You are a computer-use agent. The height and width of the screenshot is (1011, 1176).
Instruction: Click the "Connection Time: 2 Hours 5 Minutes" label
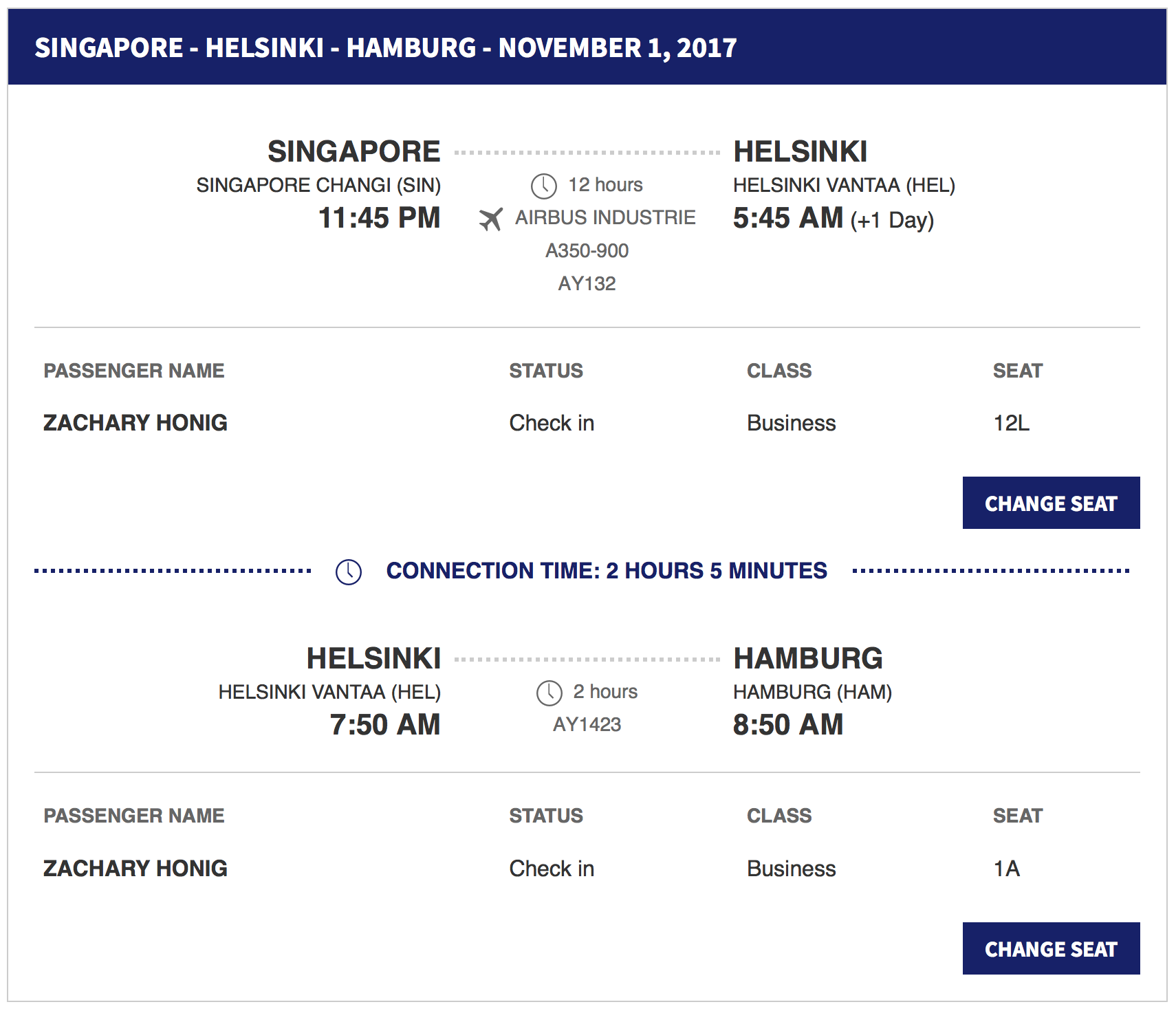point(606,571)
